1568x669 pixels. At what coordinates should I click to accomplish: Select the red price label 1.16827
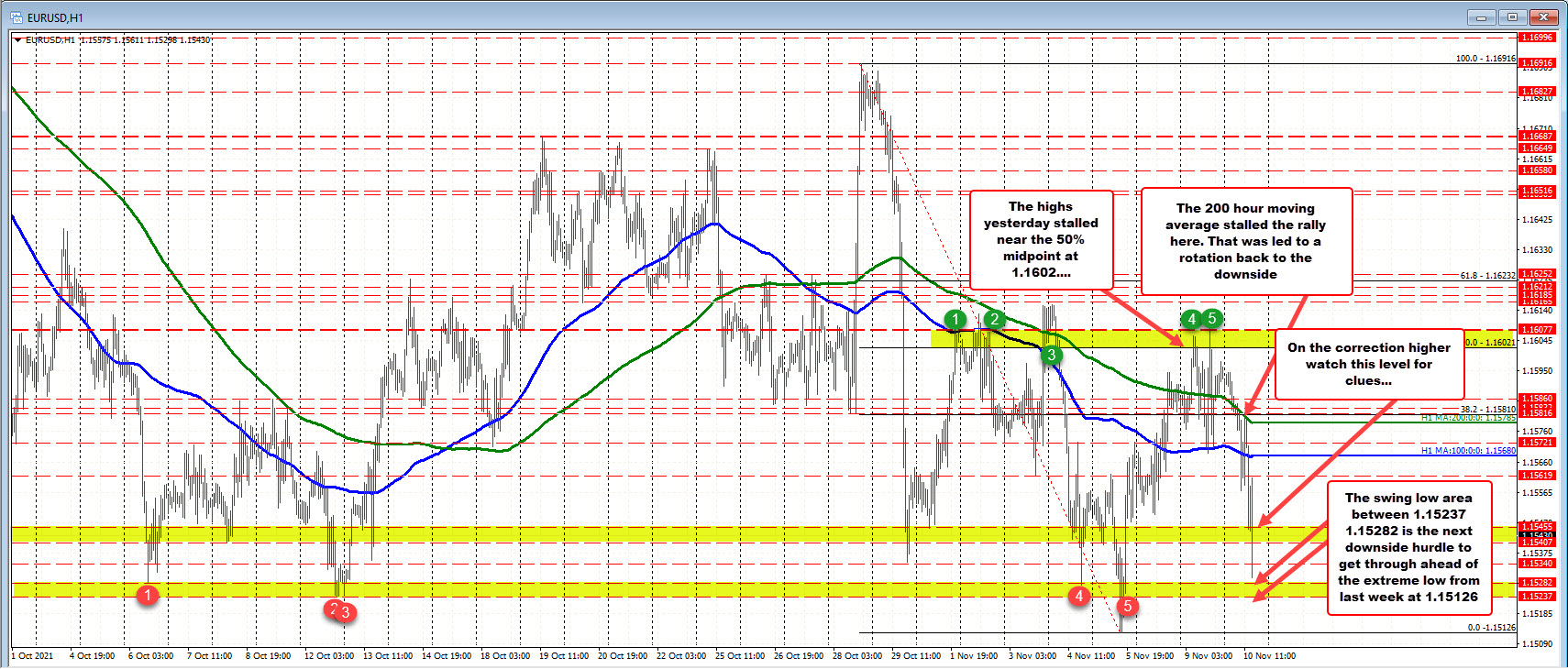(1537, 92)
